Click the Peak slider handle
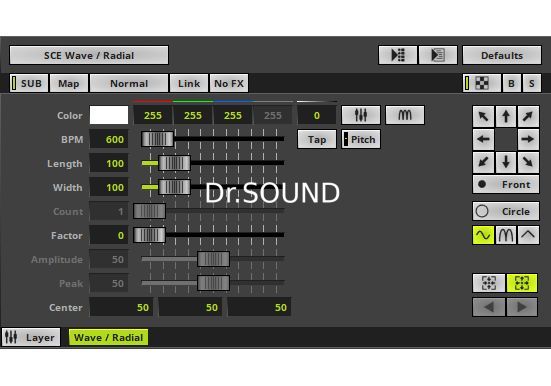 click(x=214, y=283)
